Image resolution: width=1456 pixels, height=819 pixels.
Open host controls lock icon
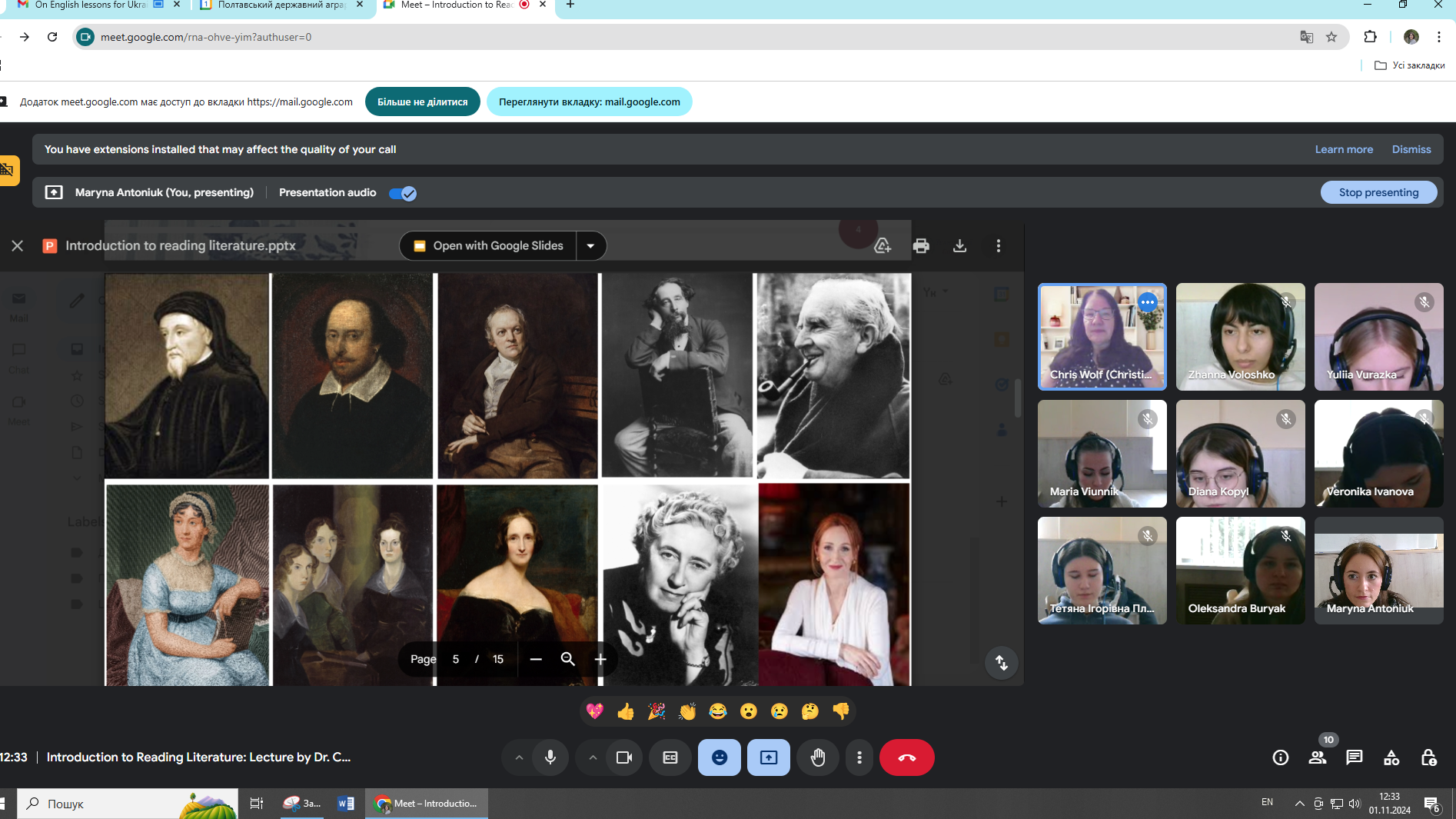[1428, 757]
